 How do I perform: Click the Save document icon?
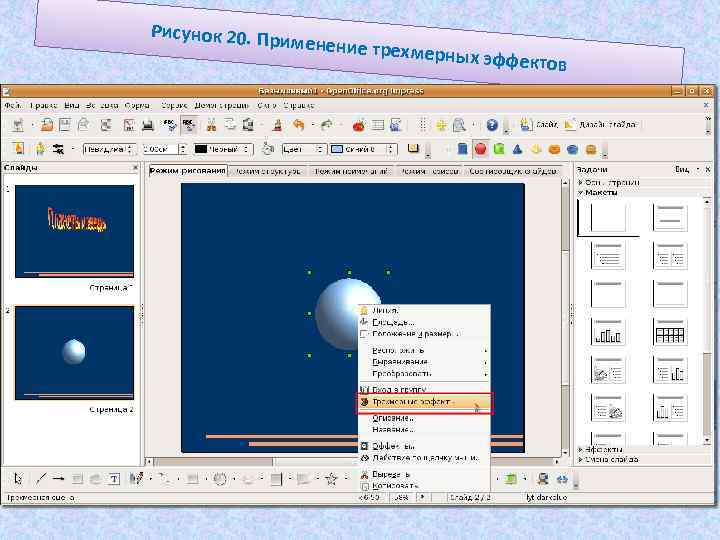(x=65, y=125)
